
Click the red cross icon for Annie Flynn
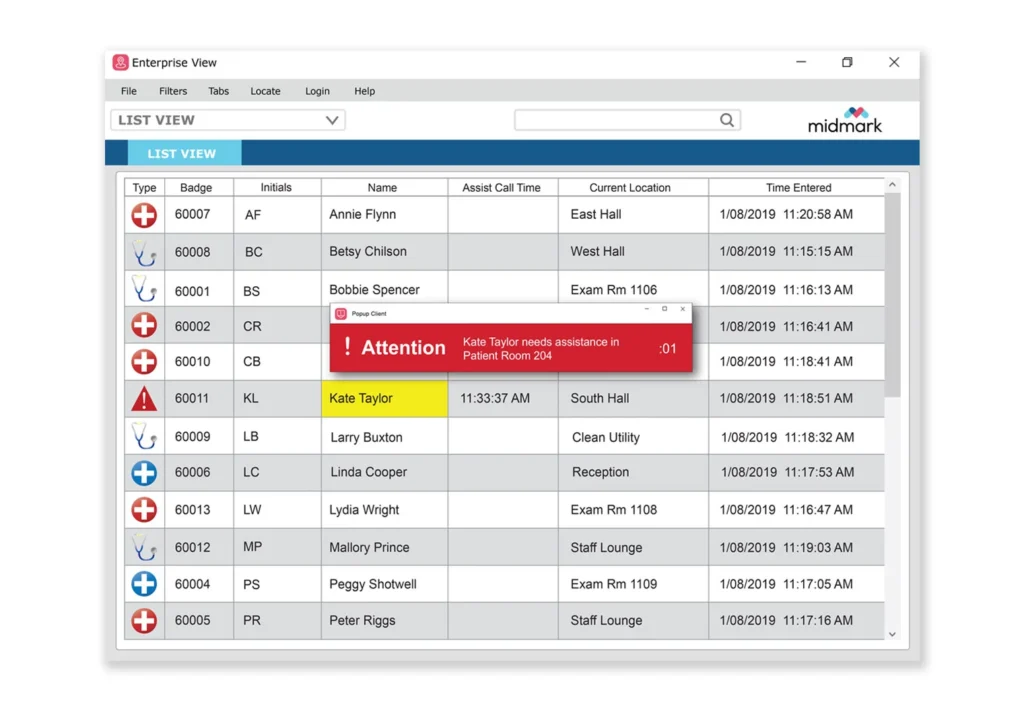pos(144,215)
